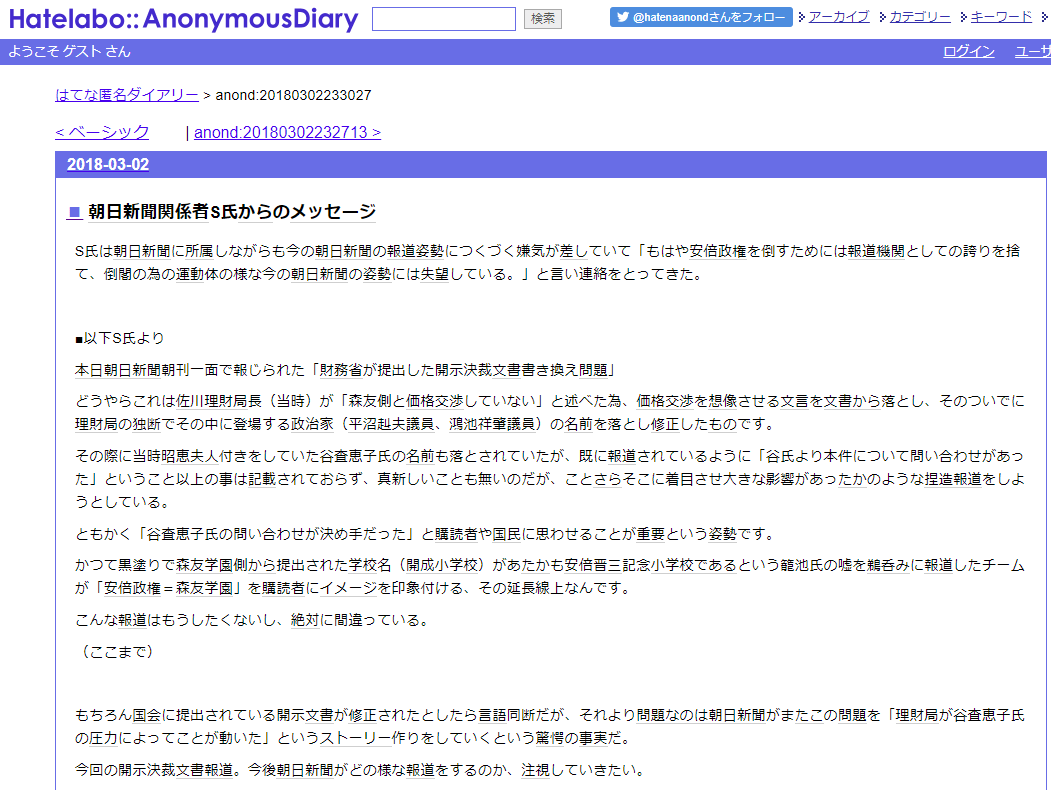The image size is (1051, 790).
Task: Click the blue square permalink icon beside title
Action: (74, 212)
